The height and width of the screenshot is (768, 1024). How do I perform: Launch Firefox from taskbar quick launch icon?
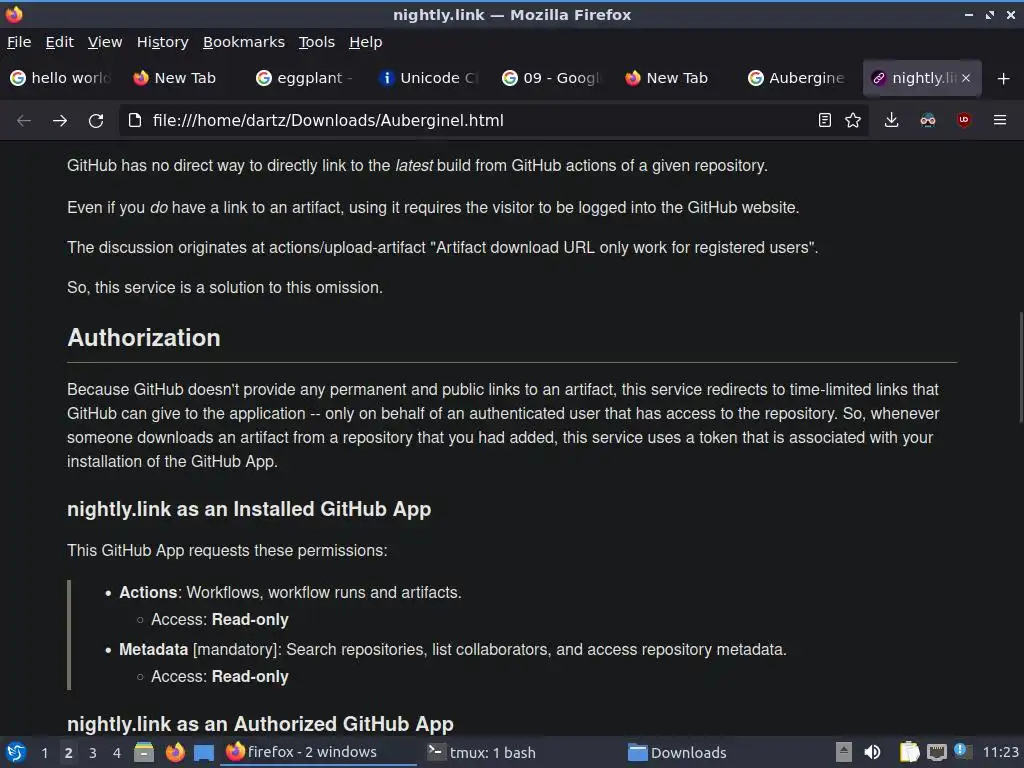[x=174, y=752]
